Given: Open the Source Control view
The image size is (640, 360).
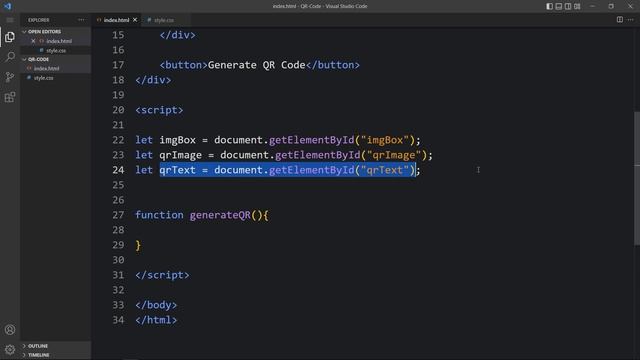Looking at the screenshot, I should [x=10, y=77].
